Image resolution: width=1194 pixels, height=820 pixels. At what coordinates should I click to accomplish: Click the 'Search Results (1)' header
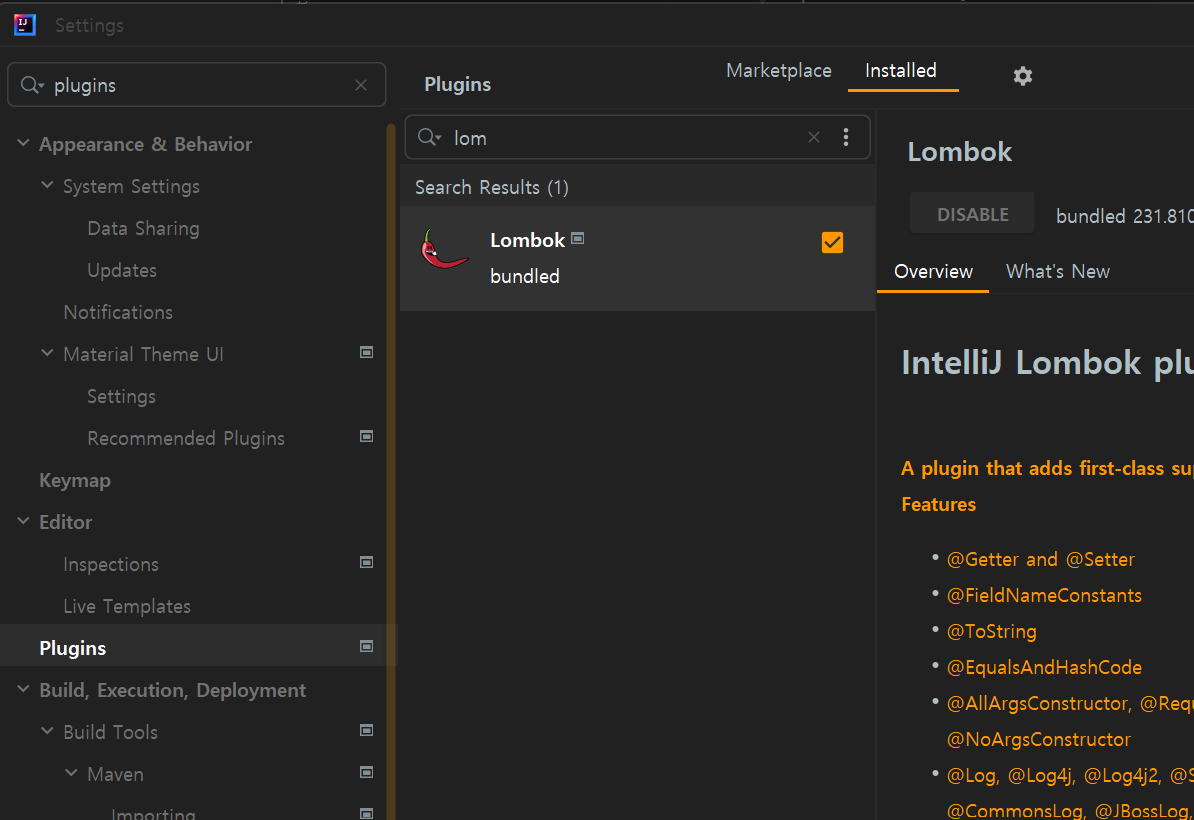click(492, 187)
